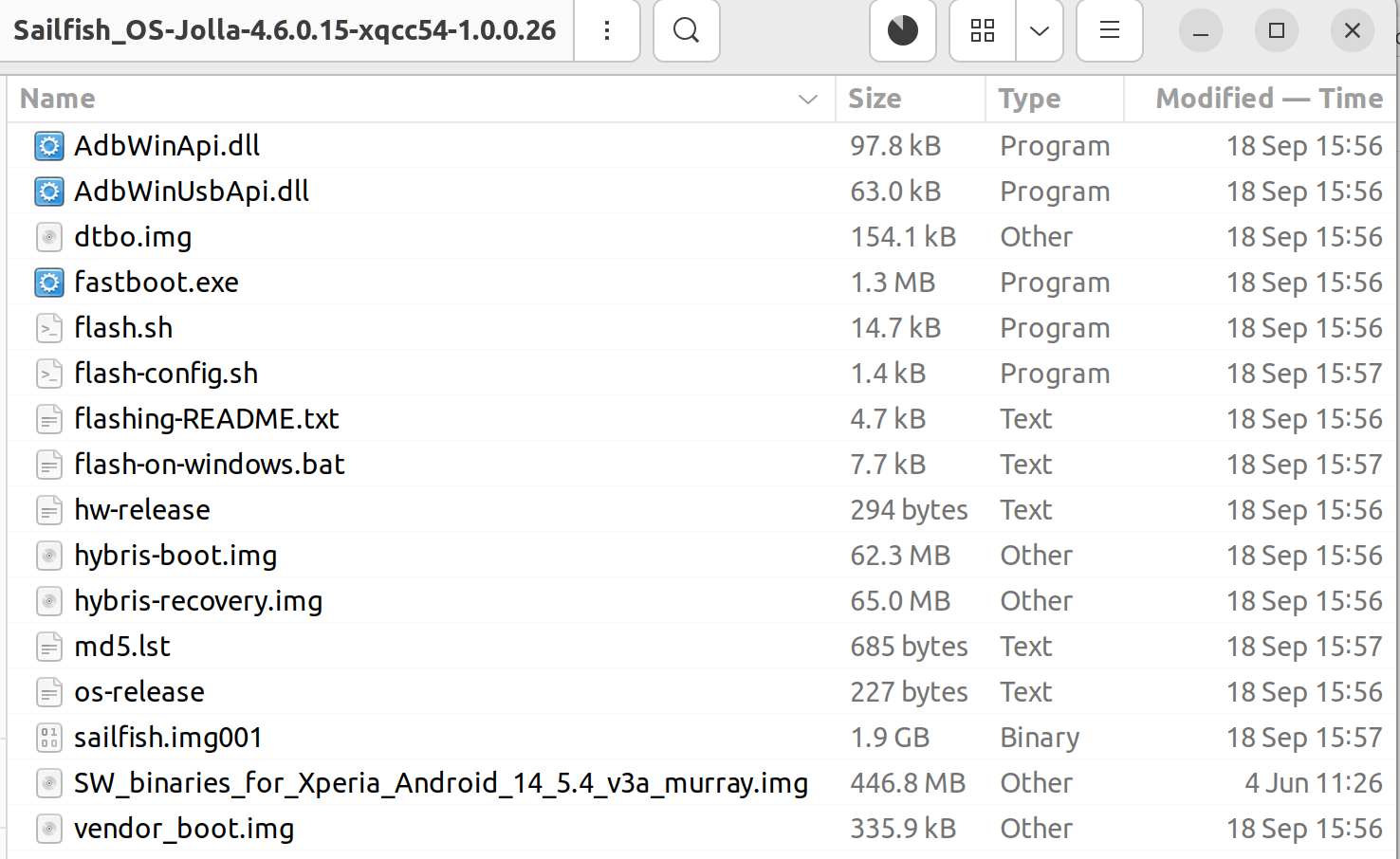1400x859 pixels.
Task: Click the file name flash-on-windows.bat
Action: pos(210,465)
